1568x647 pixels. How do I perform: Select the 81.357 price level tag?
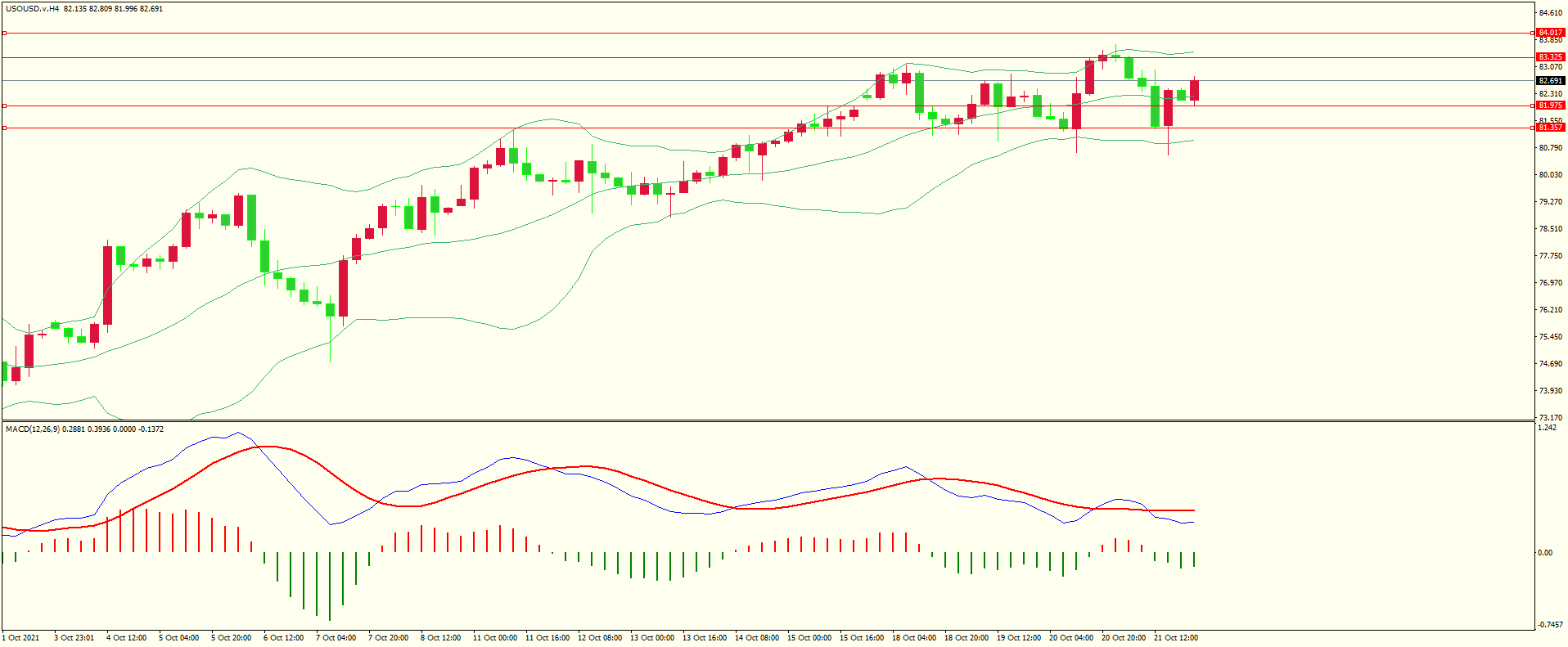1550,128
